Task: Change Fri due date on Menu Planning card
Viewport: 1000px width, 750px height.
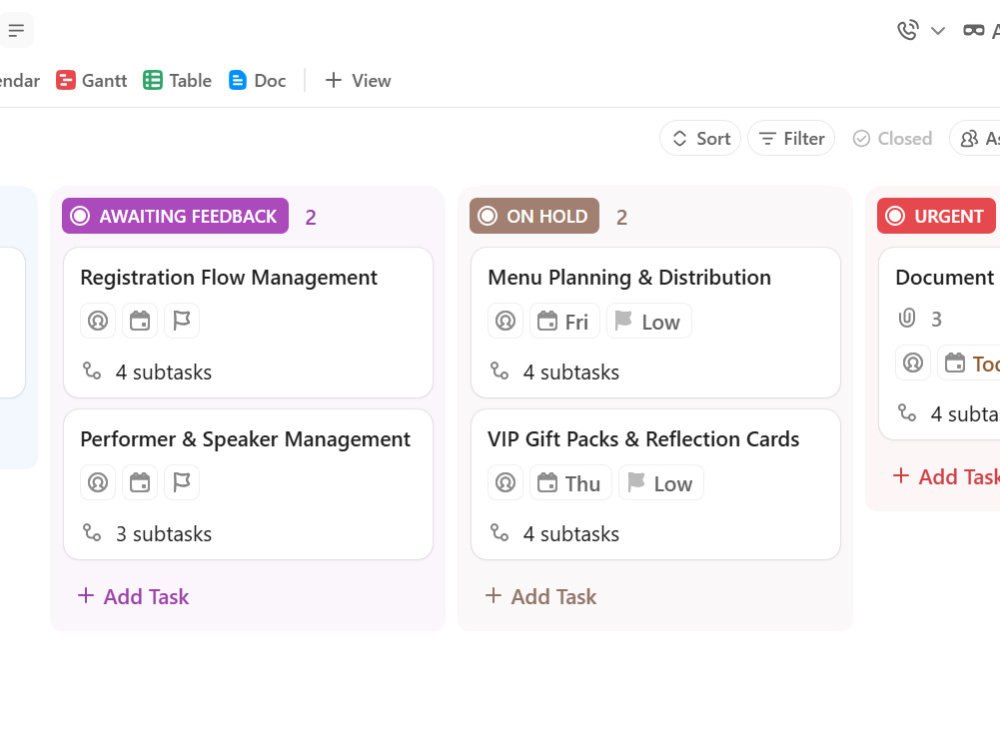Action: tap(564, 321)
